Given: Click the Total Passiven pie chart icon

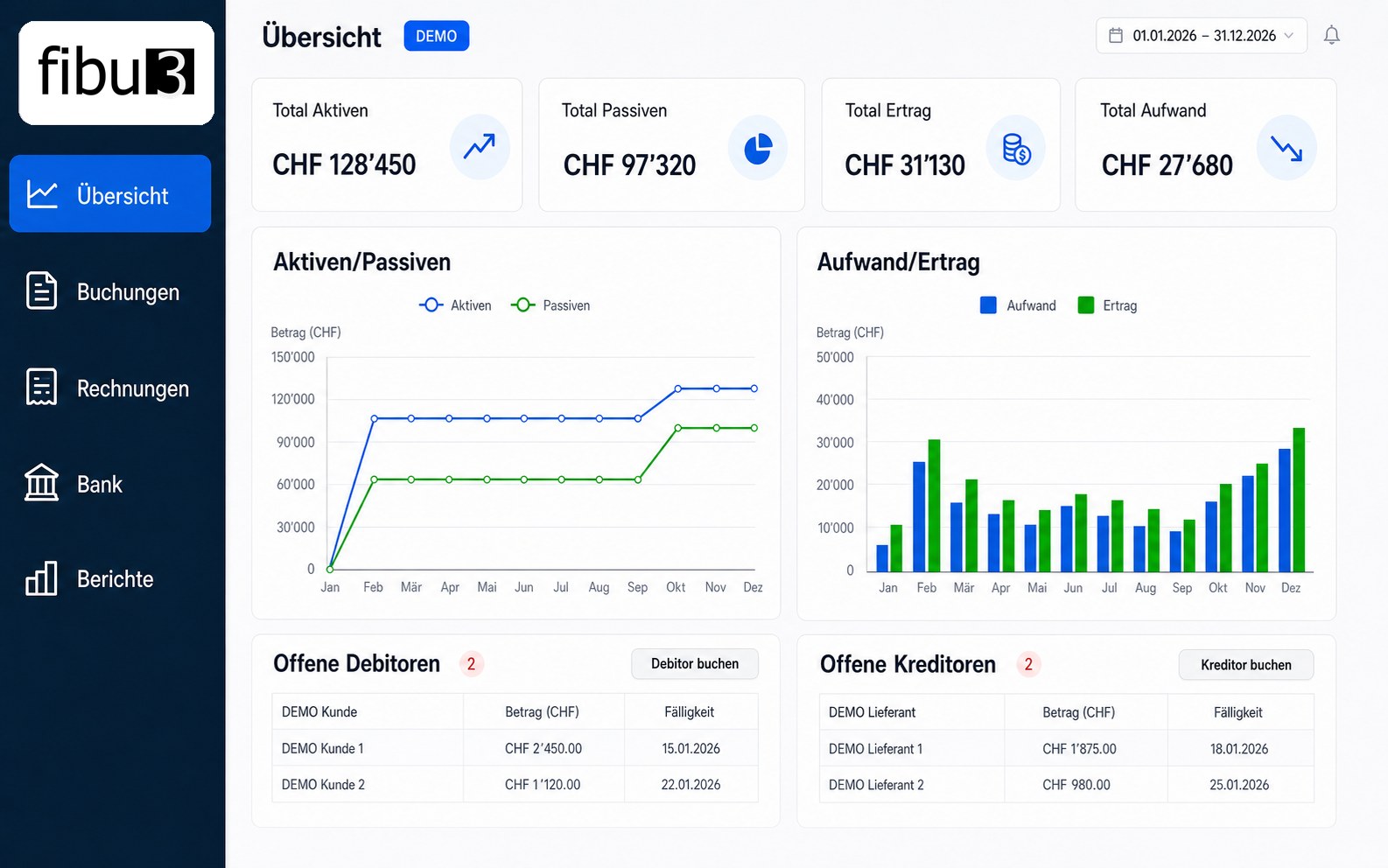Looking at the screenshot, I should [x=758, y=149].
